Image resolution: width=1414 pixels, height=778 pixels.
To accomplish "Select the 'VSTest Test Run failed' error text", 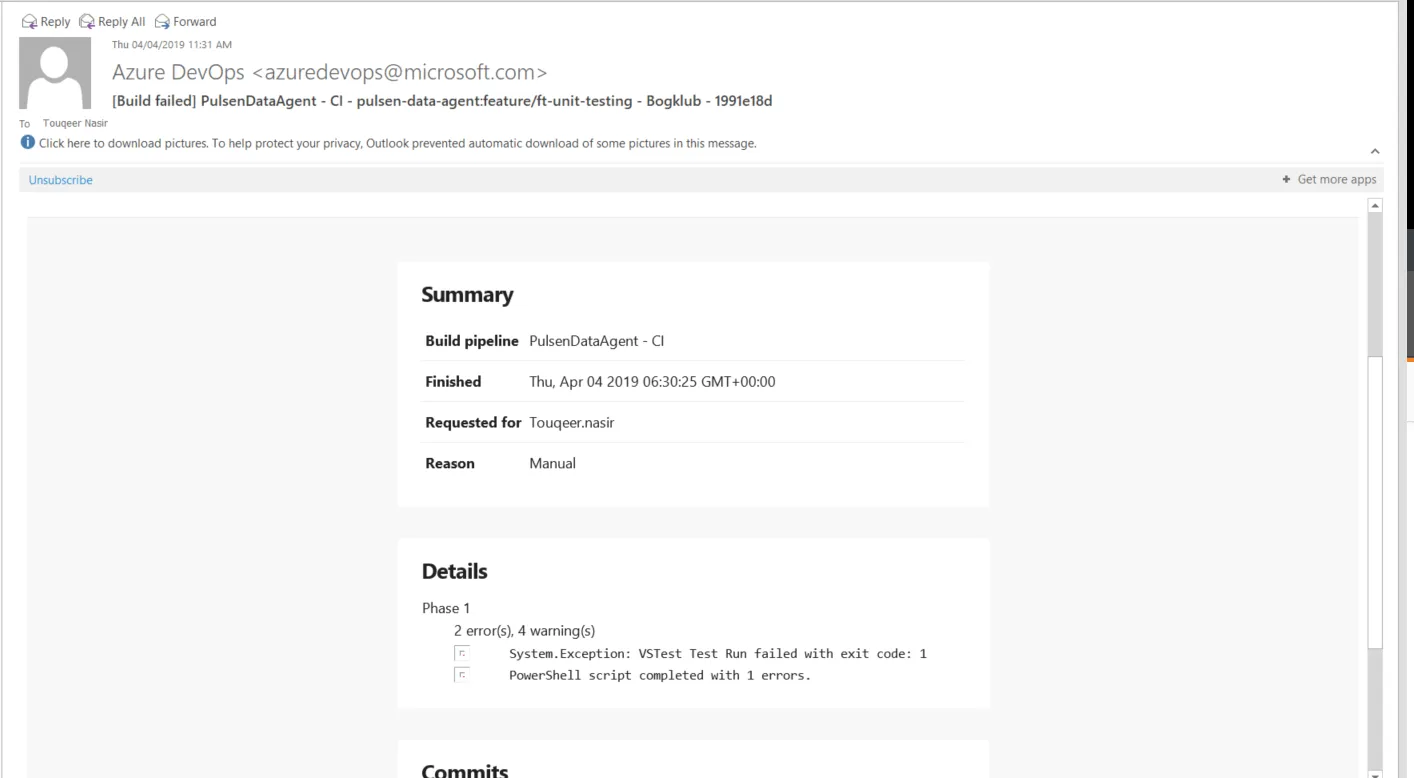I will (x=718, y=654).
